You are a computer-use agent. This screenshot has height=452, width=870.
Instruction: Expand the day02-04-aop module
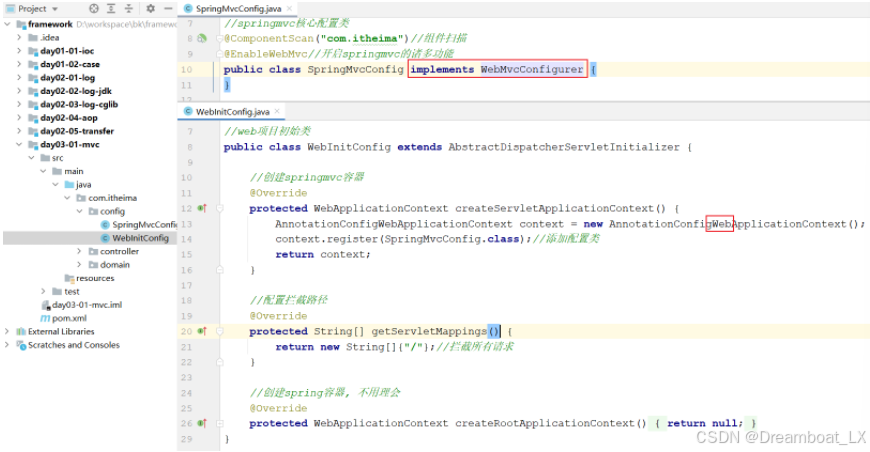tap(19, 118)
